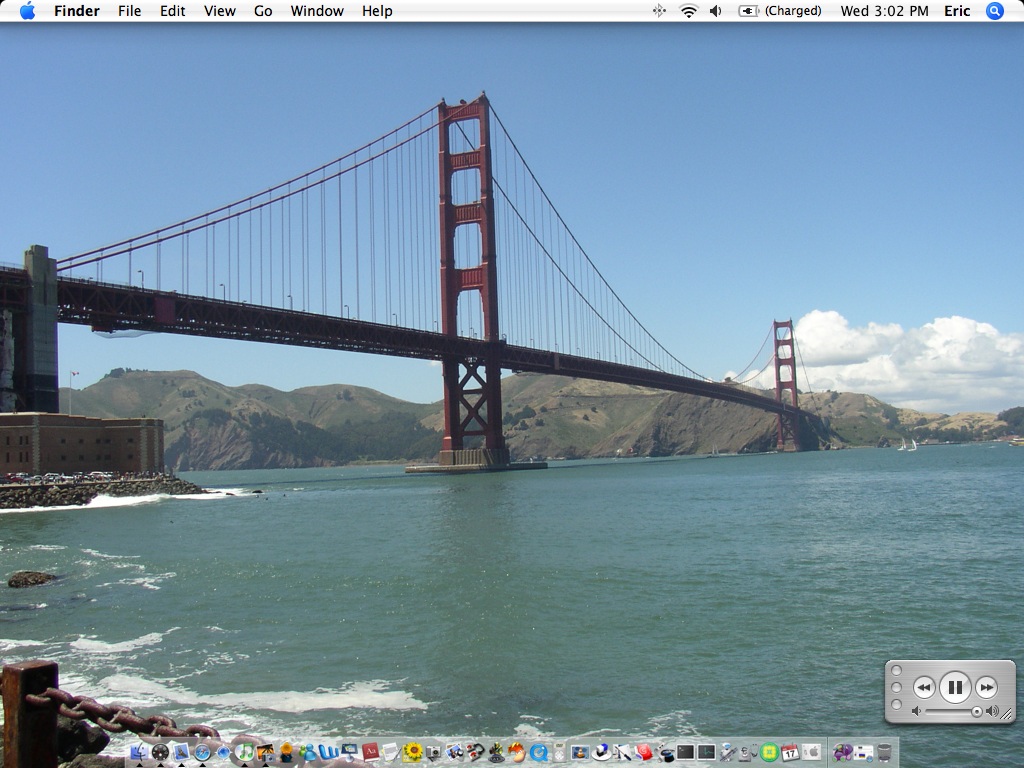Click the Bluetooth status icon
This screenshot has height=768, width=1024.
[659, 10]
